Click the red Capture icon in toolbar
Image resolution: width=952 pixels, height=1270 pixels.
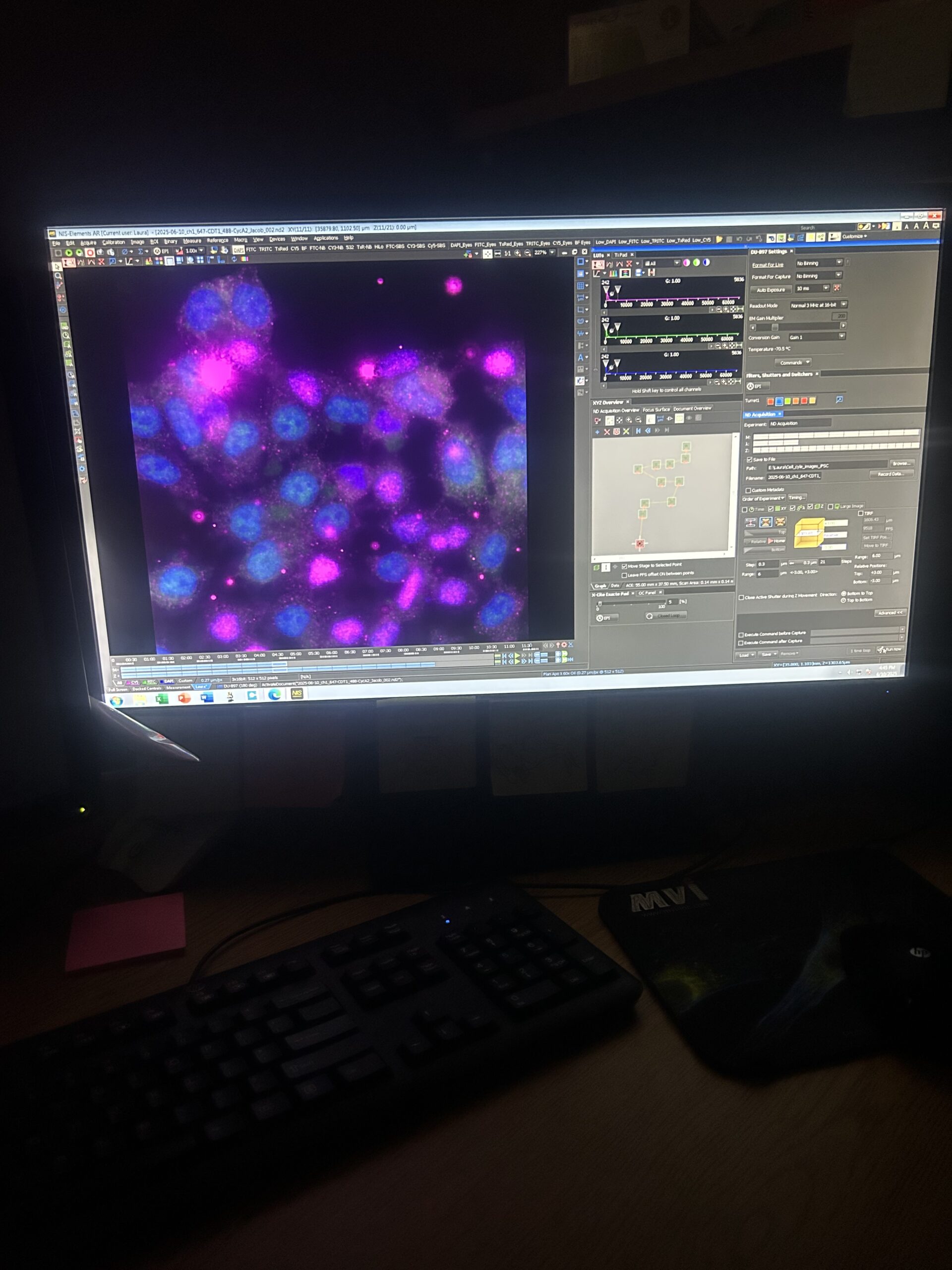(90, 253)
